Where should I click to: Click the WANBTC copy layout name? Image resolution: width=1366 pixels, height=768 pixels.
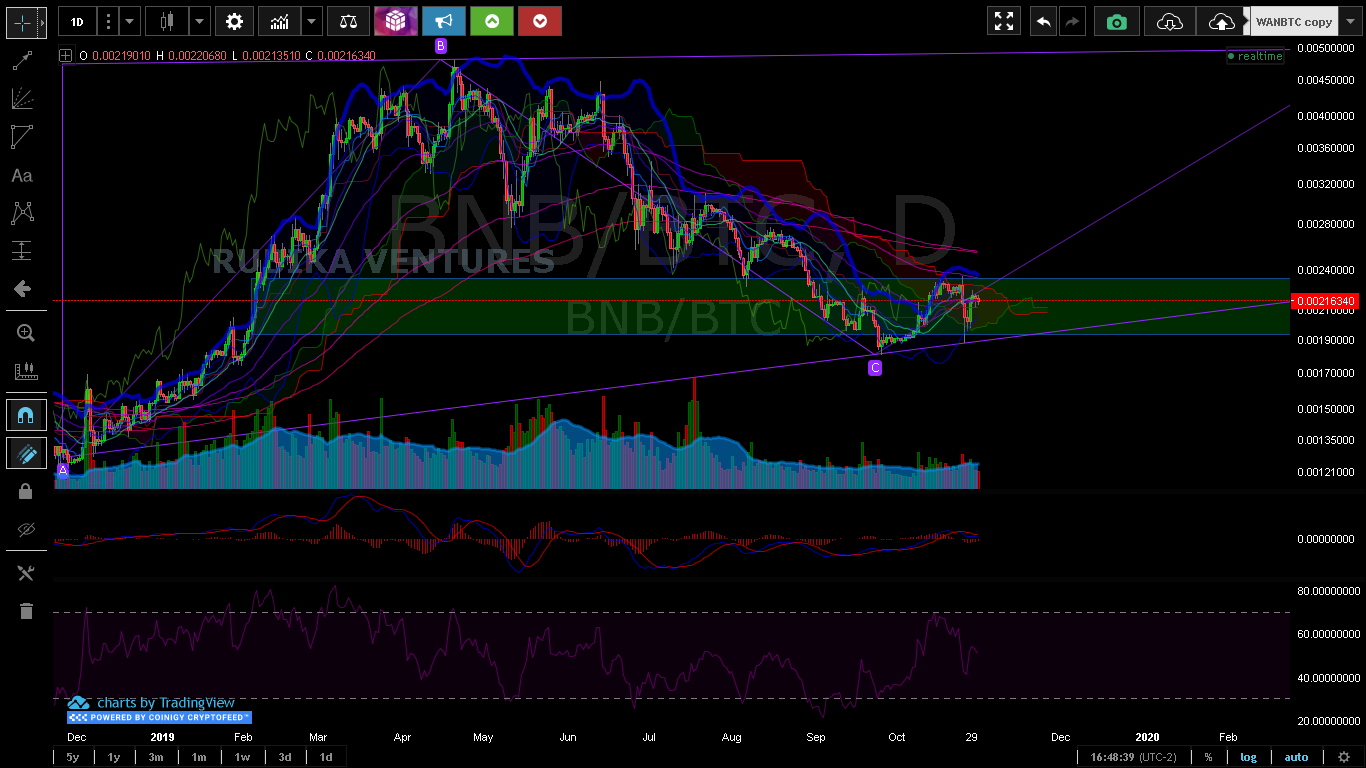click(1294, 21)
